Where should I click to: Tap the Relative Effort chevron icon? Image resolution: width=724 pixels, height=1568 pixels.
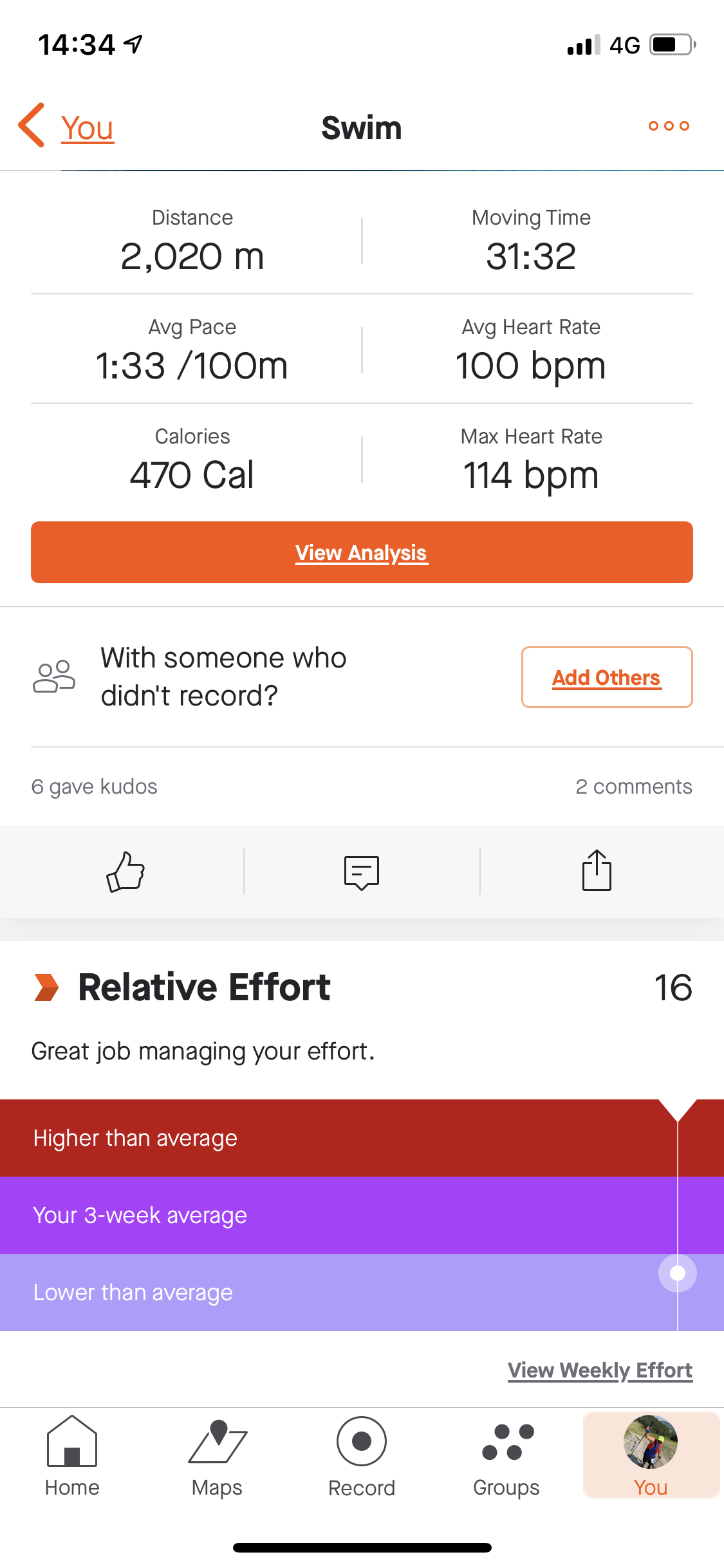click(x=46, y=987)
